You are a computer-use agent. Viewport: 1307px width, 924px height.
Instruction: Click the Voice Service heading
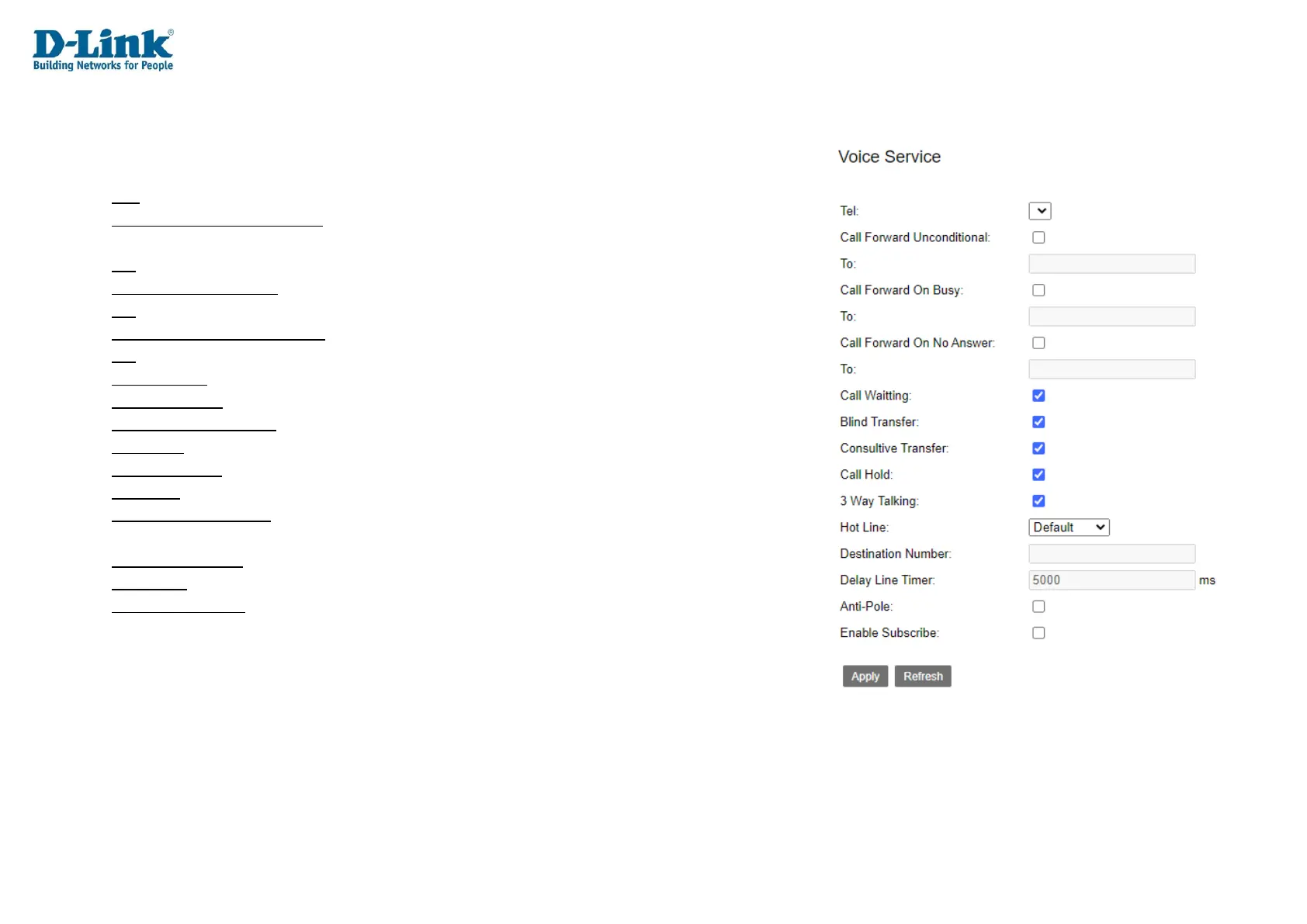pyautogui.click(x=889, y=157)
